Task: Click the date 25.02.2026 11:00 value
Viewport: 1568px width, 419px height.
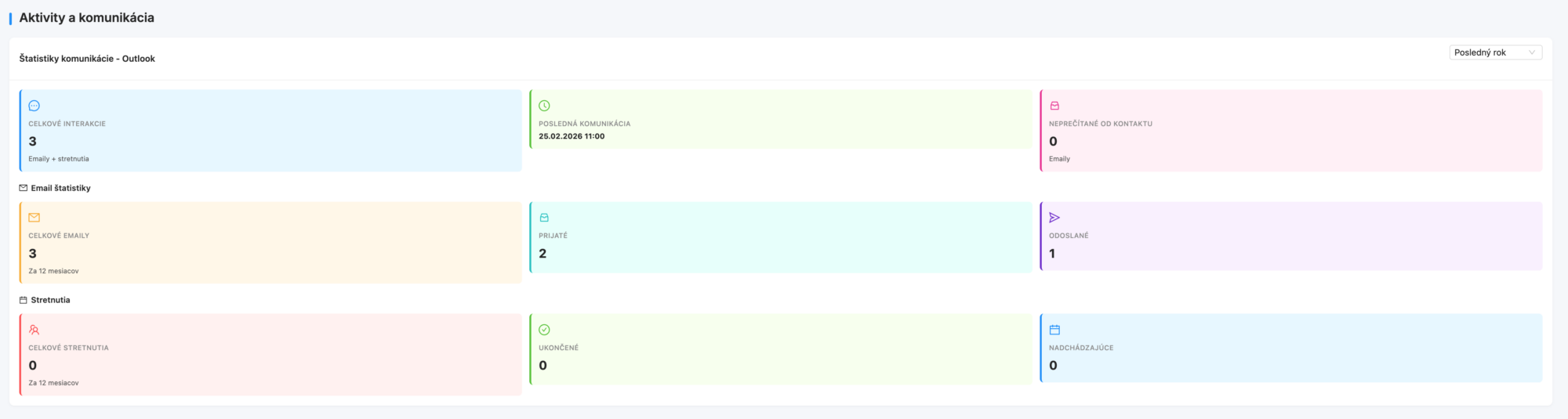Action: (x=572, y=136)
